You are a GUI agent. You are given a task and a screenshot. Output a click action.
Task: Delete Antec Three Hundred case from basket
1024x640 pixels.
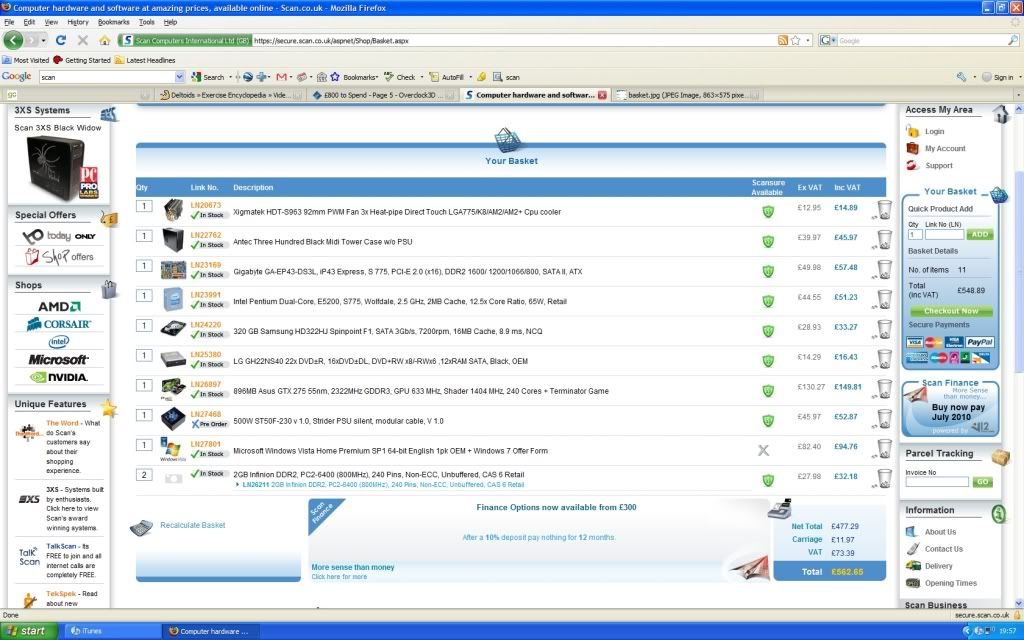tap(884, 240)
